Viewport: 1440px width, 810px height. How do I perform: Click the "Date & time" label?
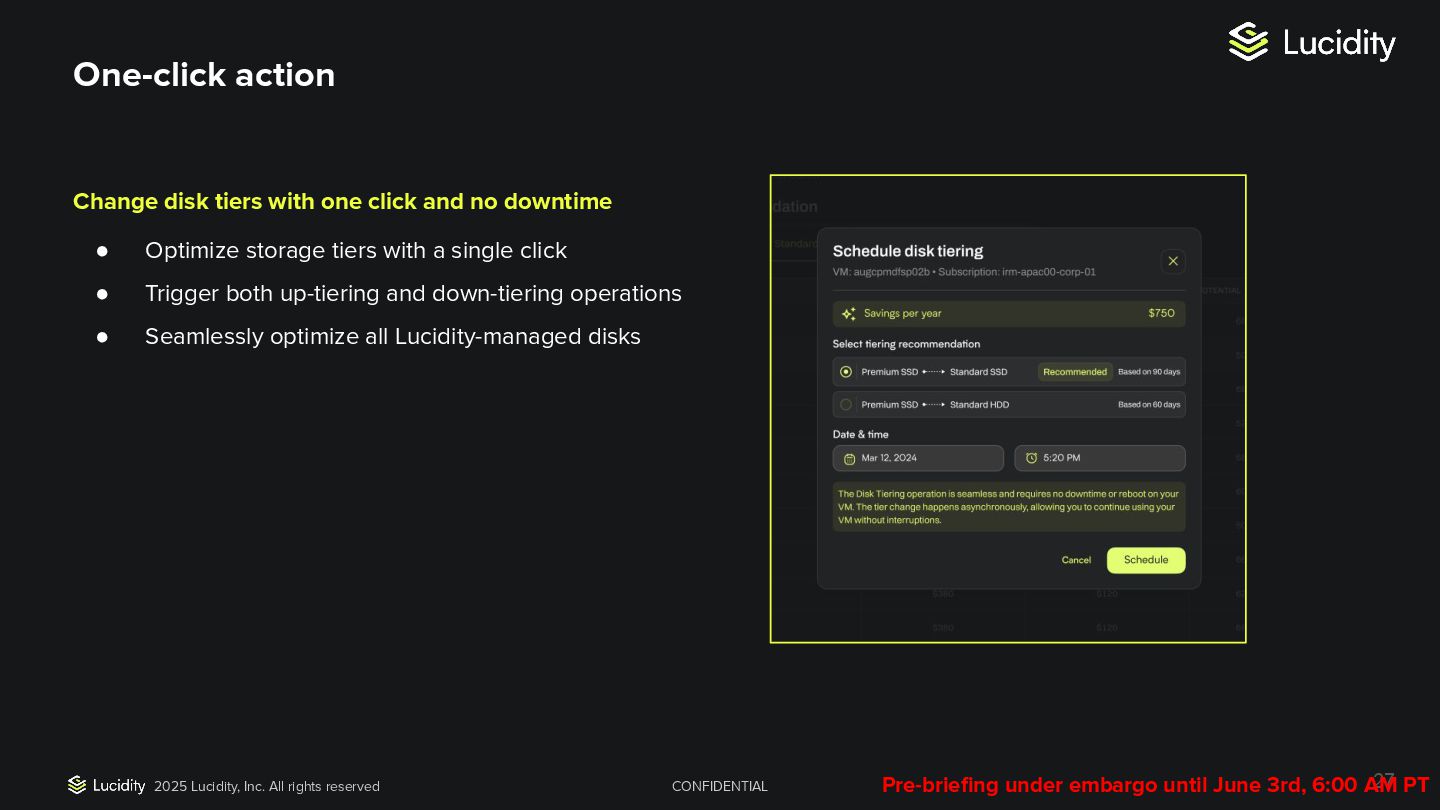861,434
